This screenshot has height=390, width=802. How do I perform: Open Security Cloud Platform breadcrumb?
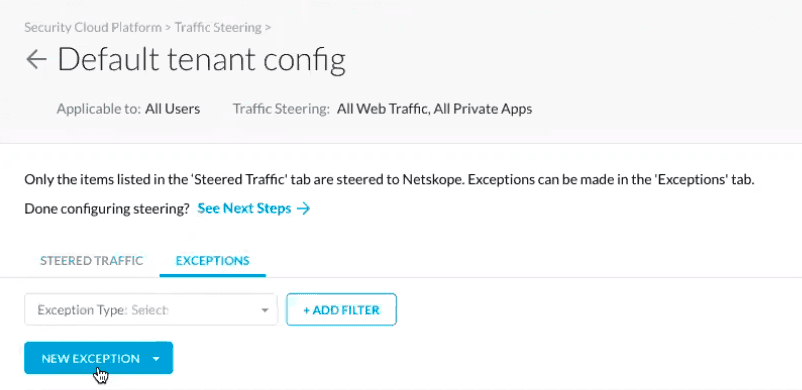point(93,27)
